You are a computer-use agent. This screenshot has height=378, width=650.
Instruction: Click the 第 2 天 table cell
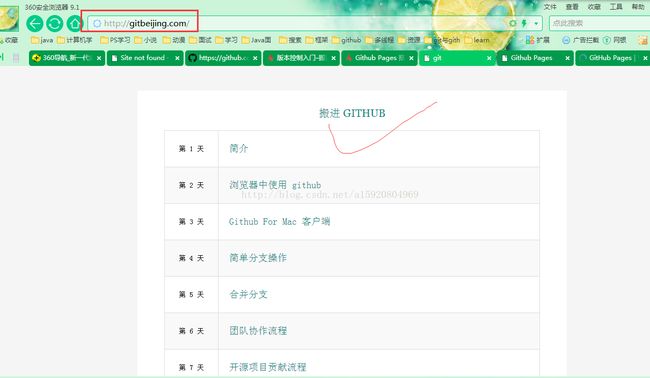192,185
